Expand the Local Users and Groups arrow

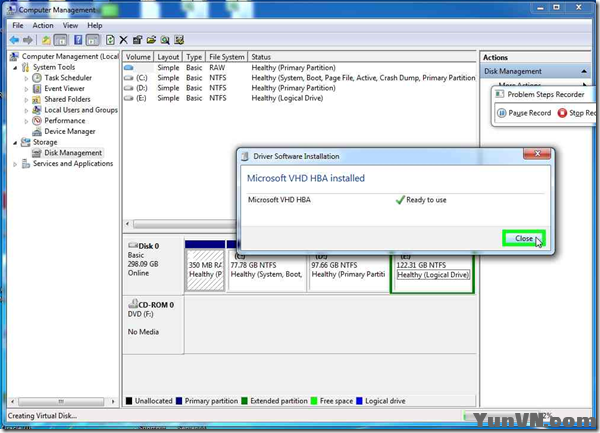click(x=26, y=111)
